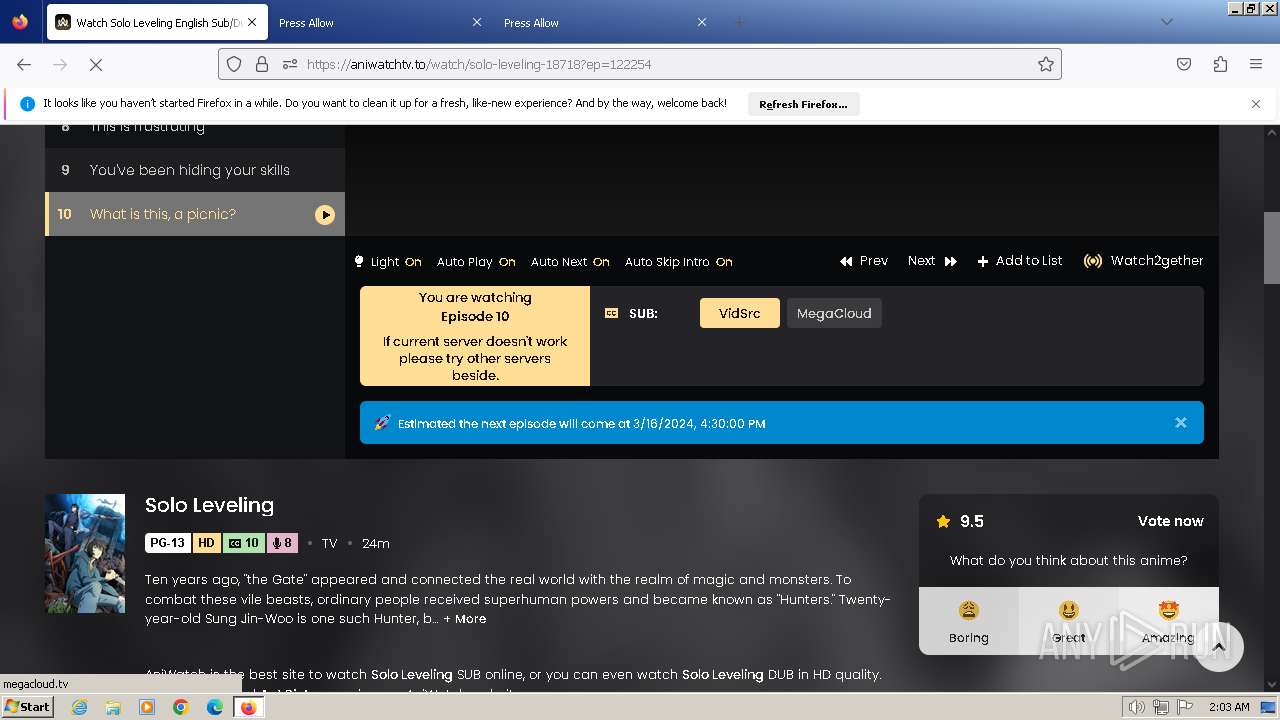Open File Explorer from taskbar

tap(113, 707)
